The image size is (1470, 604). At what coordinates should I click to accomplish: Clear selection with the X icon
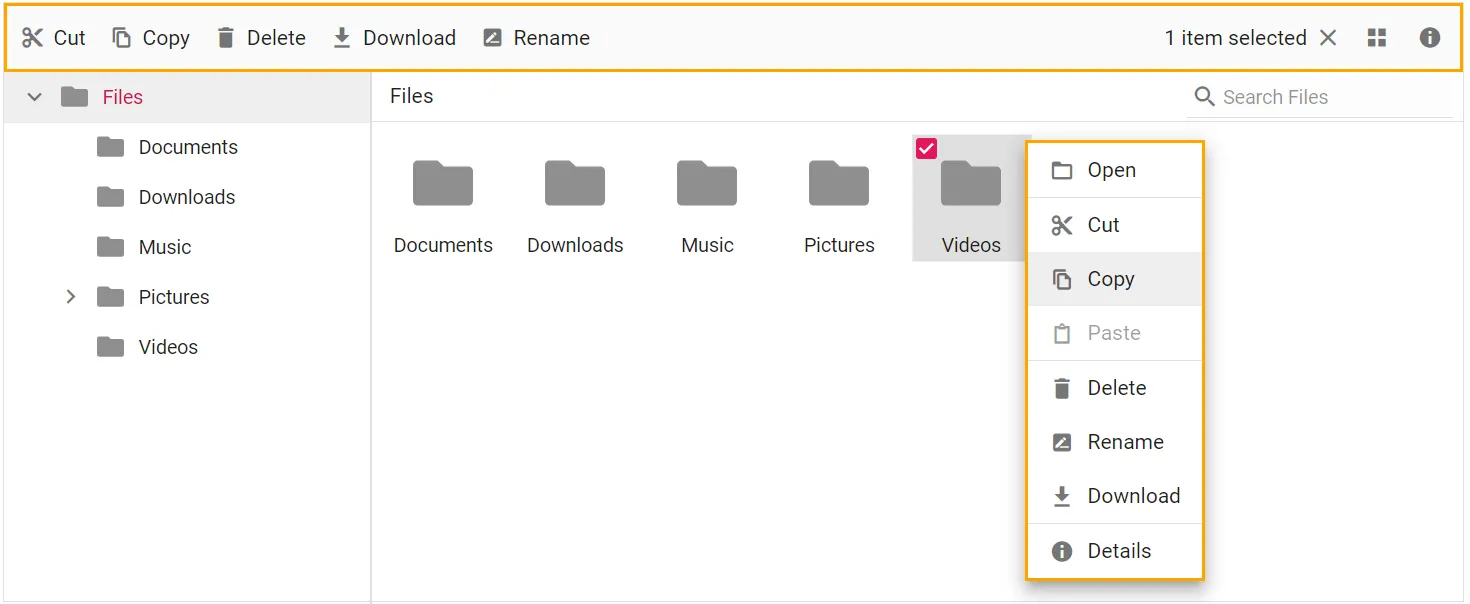(1328, 38)
